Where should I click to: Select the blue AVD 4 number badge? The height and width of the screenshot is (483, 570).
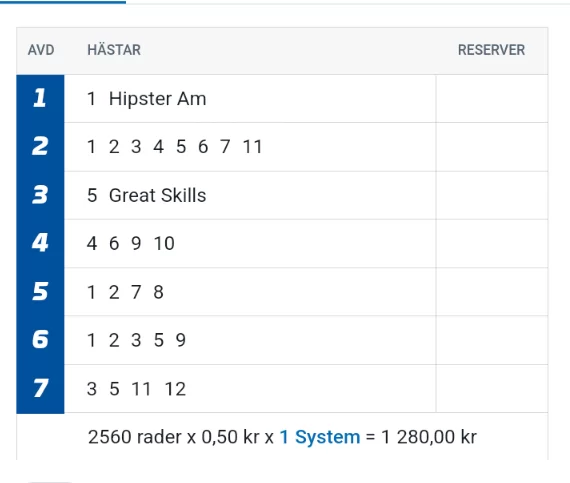[40, 243]
